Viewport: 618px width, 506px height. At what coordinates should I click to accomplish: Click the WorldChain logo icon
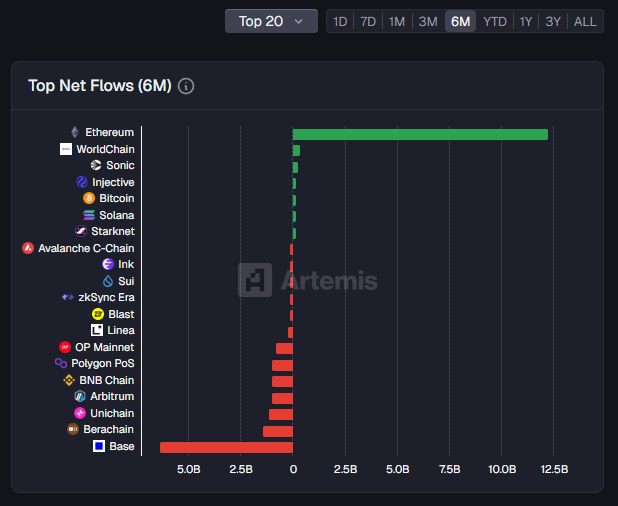pyautogui.click(x=66, y=149)
